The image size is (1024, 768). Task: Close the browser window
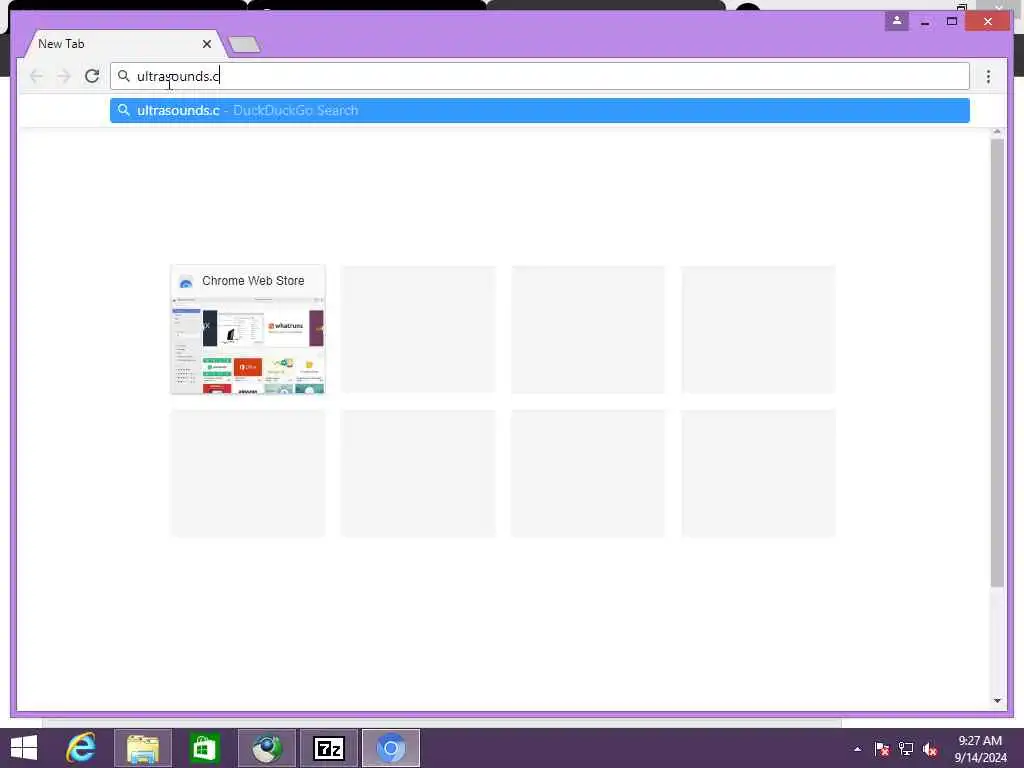pyautogui.click(x=987, y=22)
